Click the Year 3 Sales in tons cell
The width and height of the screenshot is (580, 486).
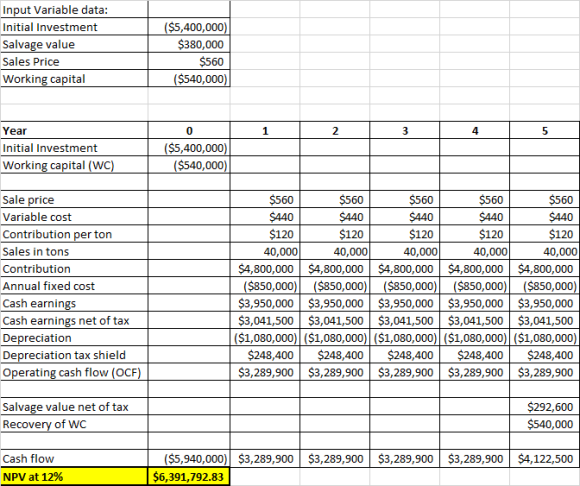pos(405,252)
